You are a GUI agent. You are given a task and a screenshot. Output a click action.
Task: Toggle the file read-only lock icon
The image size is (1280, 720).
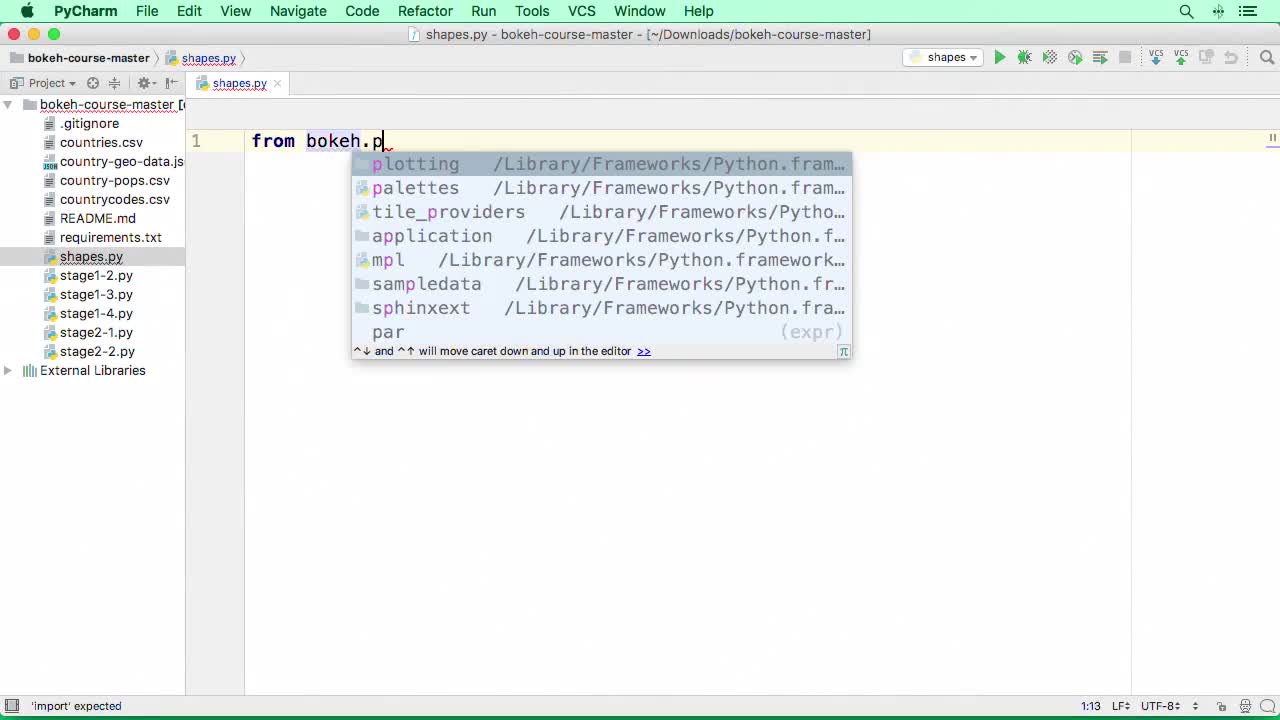tap(1221, 706)
